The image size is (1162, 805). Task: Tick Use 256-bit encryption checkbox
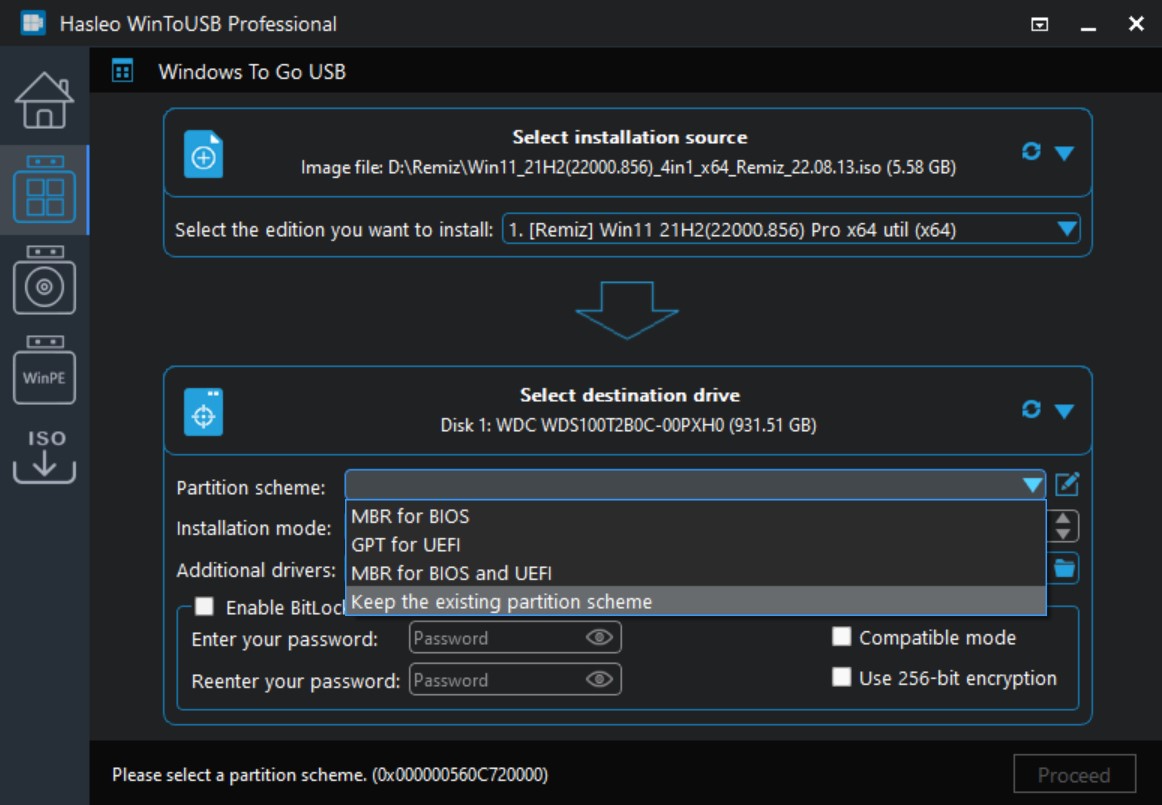click(x=841, y=677)
